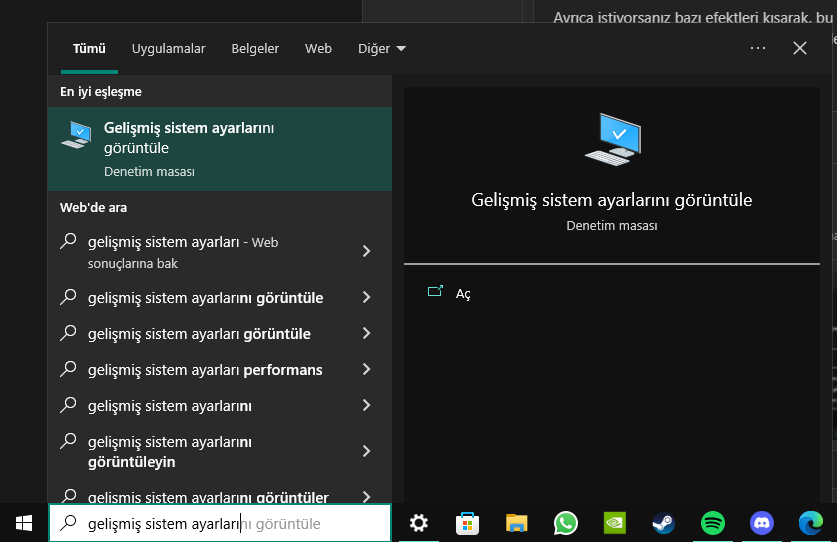Viewport: 837px width, 542px height.
Task: Expand arrow for 'görüntüleyin' suggestion
Action: point(366,451)
